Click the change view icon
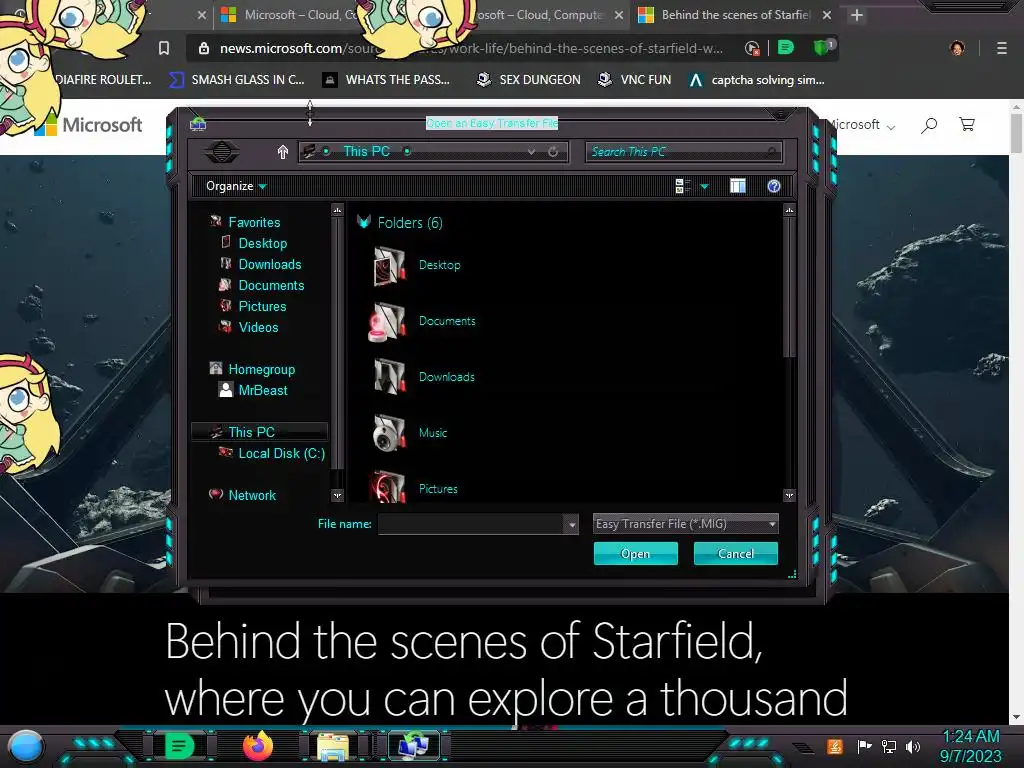Screen dimensions: 1024x768 [682, 186]
